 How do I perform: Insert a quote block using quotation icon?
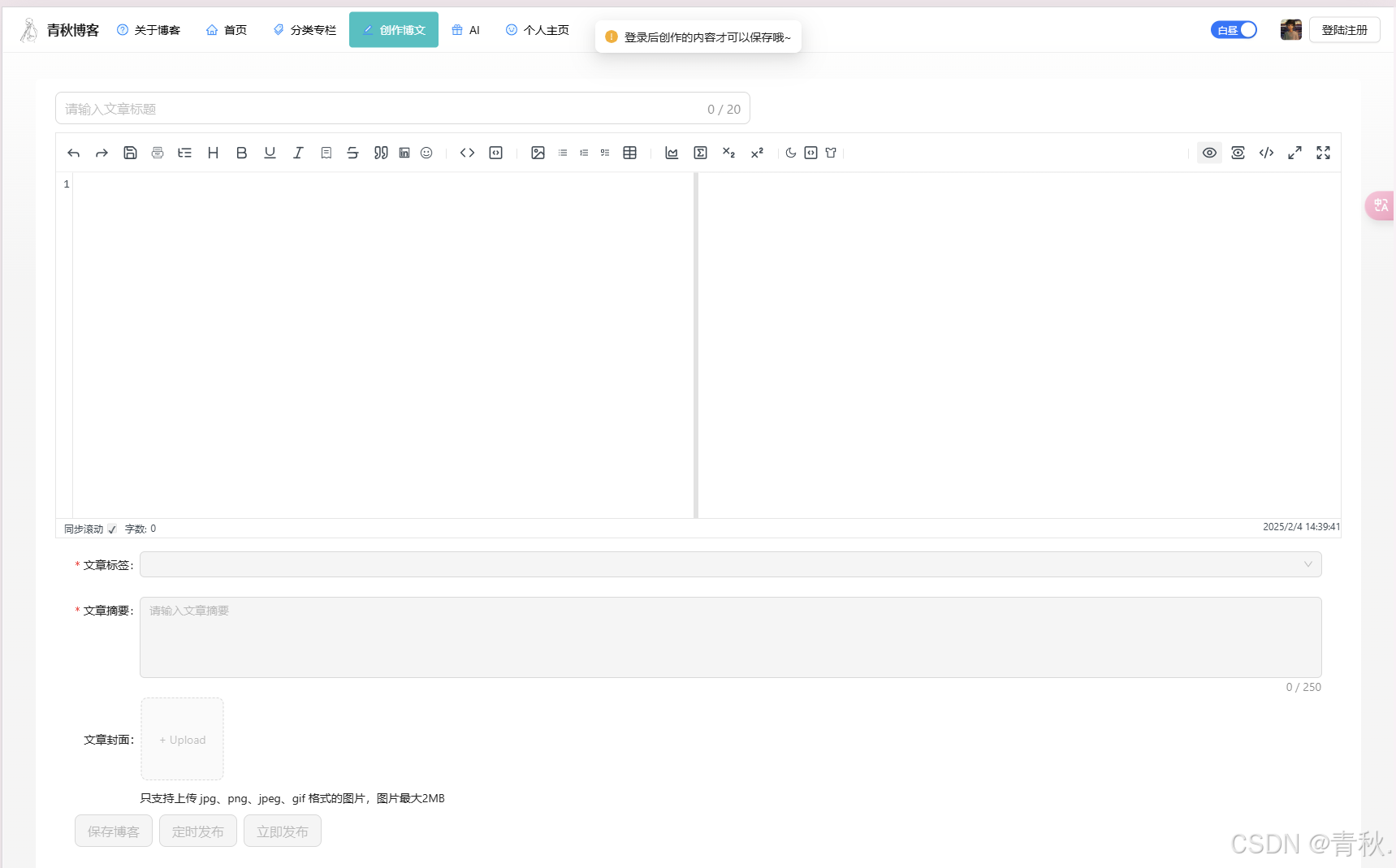pos(380,153)
